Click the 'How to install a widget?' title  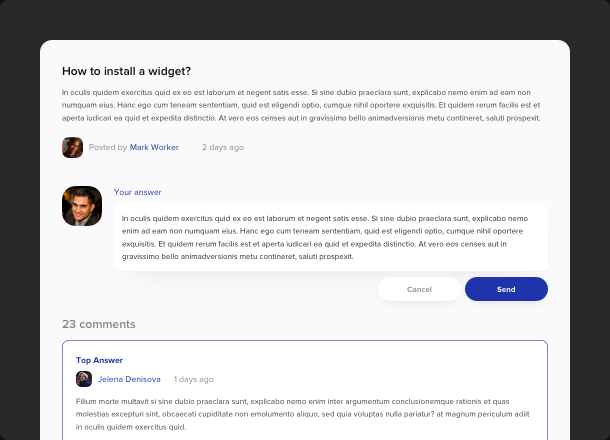coord(126,71)
